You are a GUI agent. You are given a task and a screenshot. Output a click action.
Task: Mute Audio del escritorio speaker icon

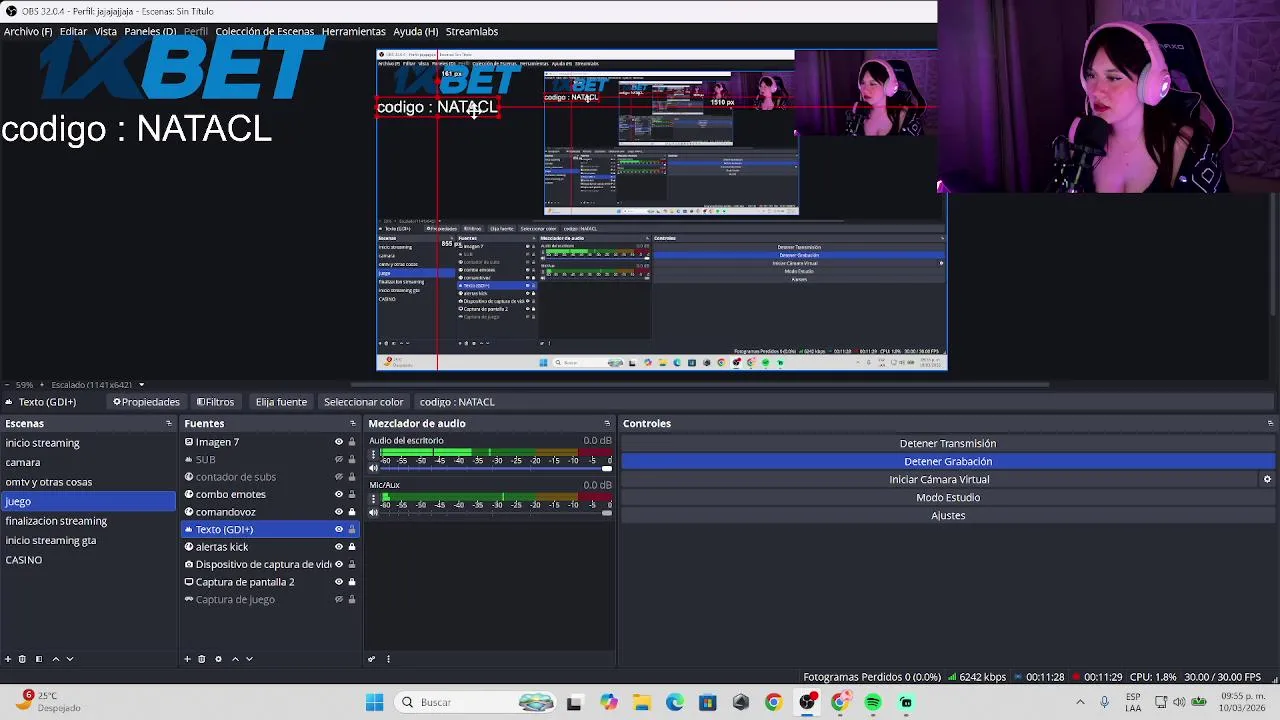tap(374, 468)
